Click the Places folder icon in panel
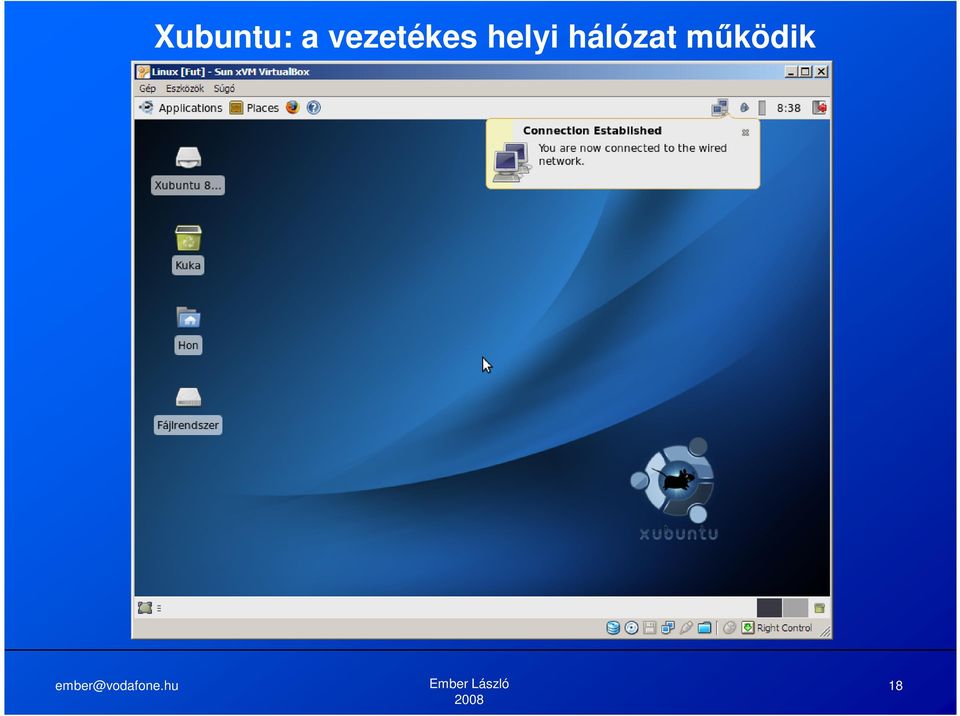 236,108
